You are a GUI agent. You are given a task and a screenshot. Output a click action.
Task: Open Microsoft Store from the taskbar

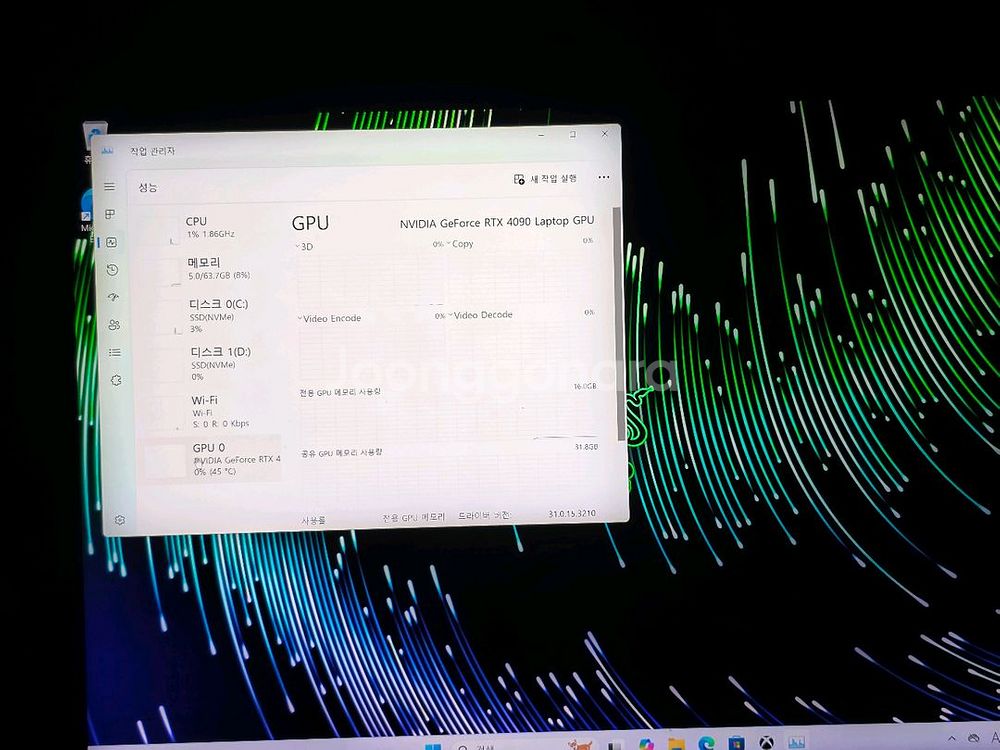(x=736, y=744)
